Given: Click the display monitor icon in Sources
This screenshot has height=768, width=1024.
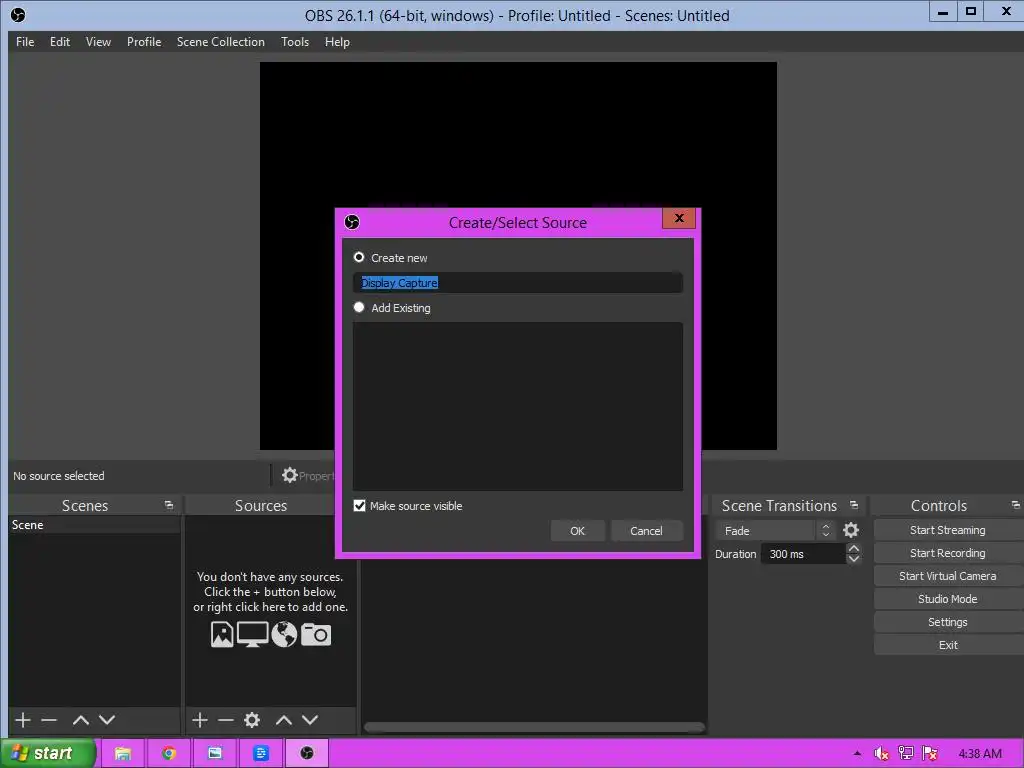Looking at the screenshot, I should click(x=253, y=634).
